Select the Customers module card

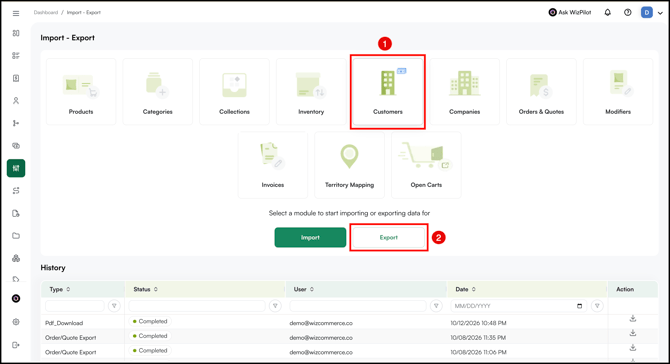pos(388,91)
